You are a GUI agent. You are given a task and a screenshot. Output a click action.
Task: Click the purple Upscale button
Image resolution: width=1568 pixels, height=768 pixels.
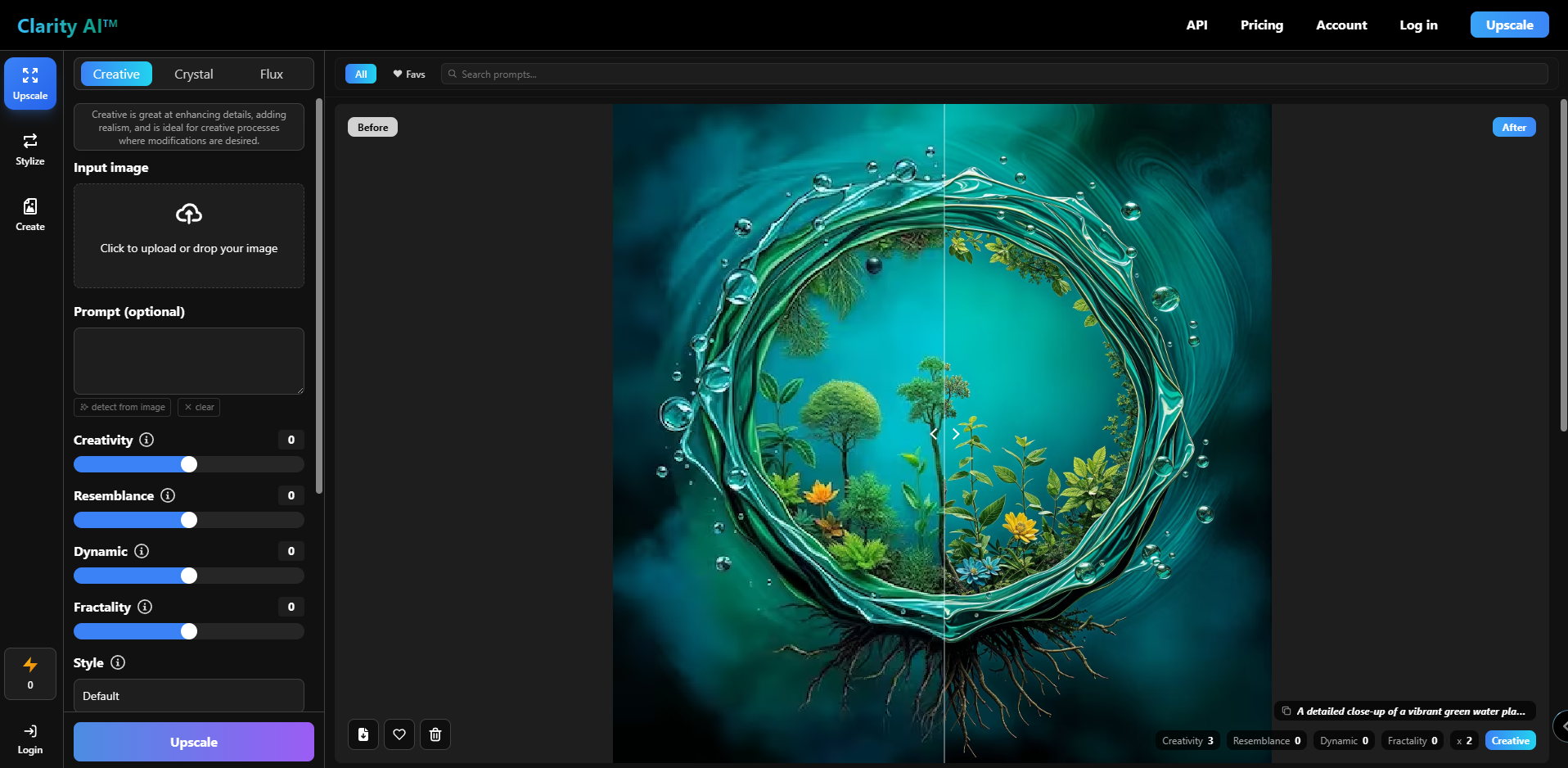[x=194, y=742]
